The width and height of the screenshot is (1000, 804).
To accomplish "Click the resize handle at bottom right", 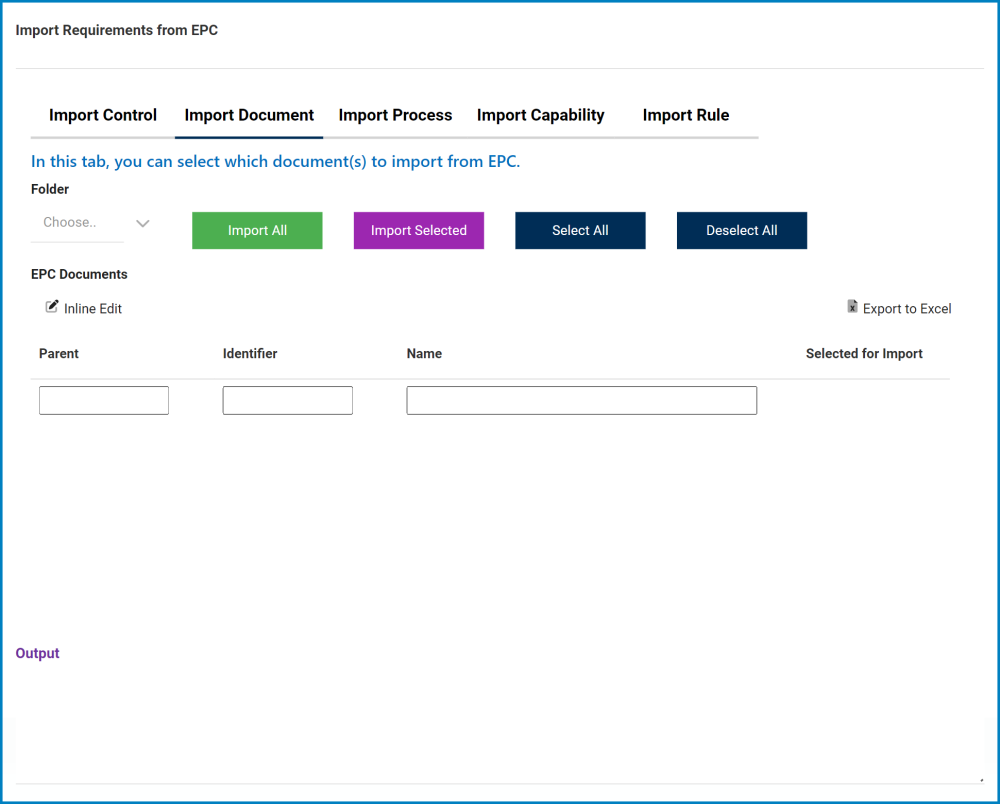I will point(982,778).
